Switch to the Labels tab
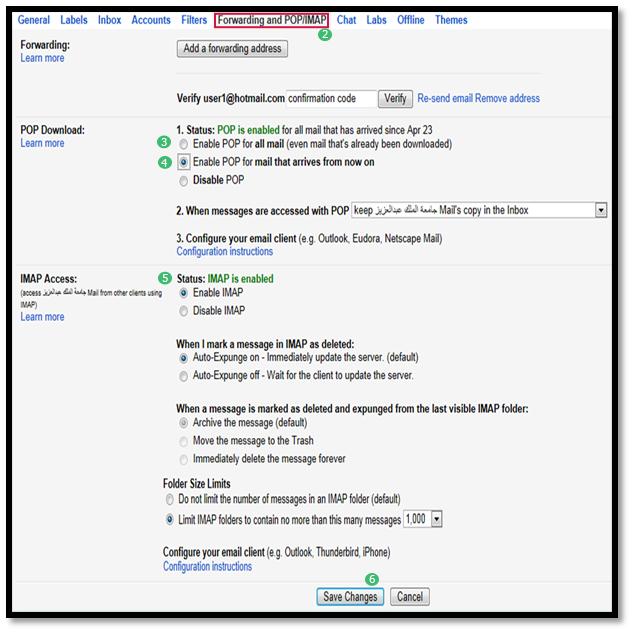Screen dimensions: 632x632 pyautogui.click(x=74, y=20)
